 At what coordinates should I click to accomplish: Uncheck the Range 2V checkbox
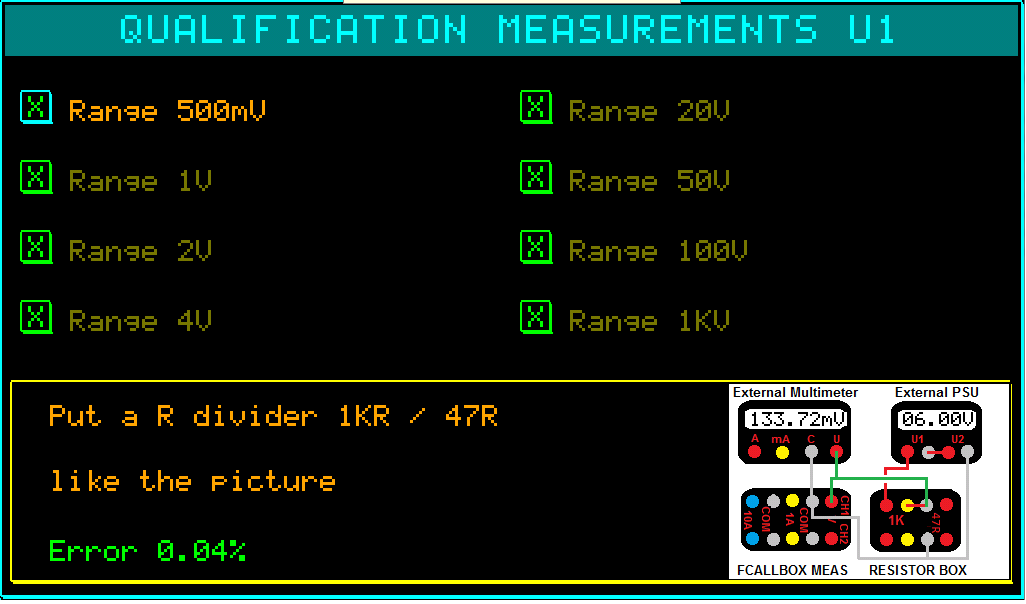[x=36, y=247]
